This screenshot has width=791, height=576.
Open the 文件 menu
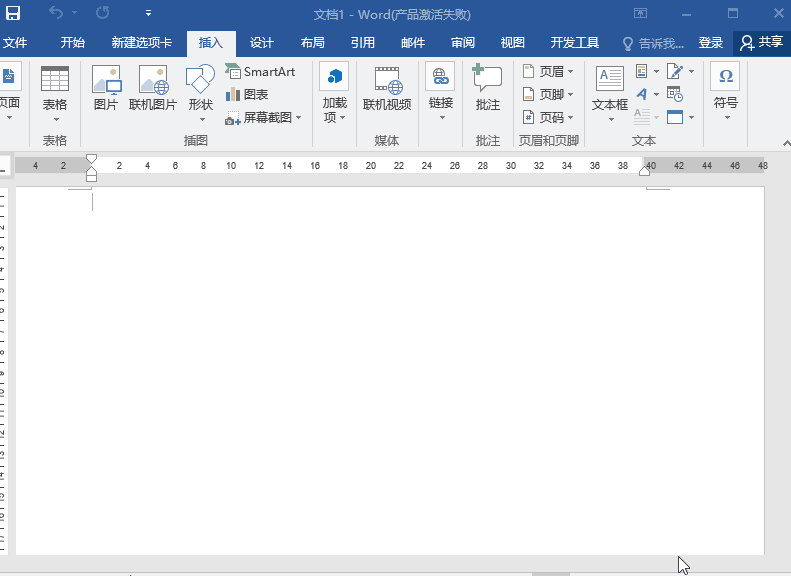tap(14, 43)
